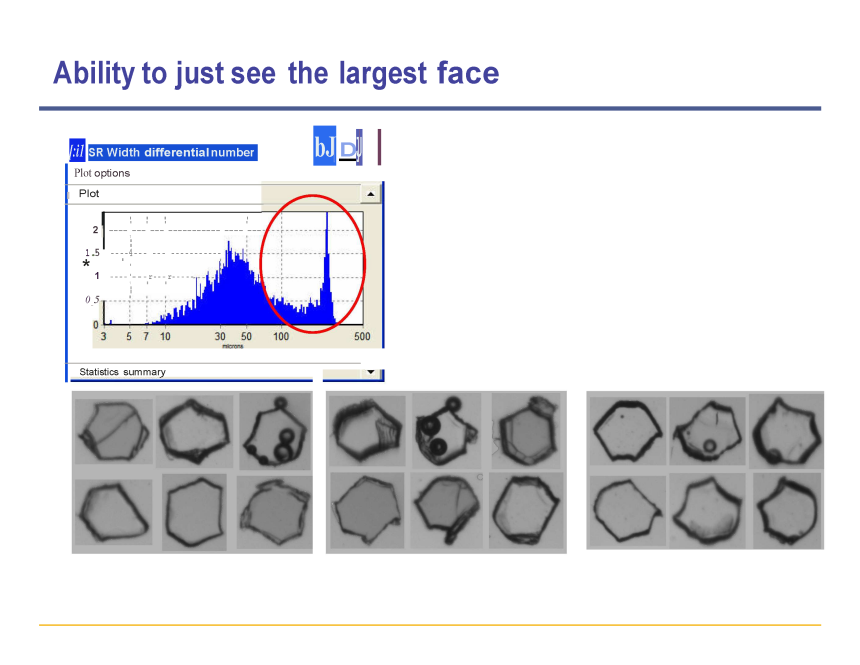
Task: Click the Plot section header label
Action: coord(89,193)
